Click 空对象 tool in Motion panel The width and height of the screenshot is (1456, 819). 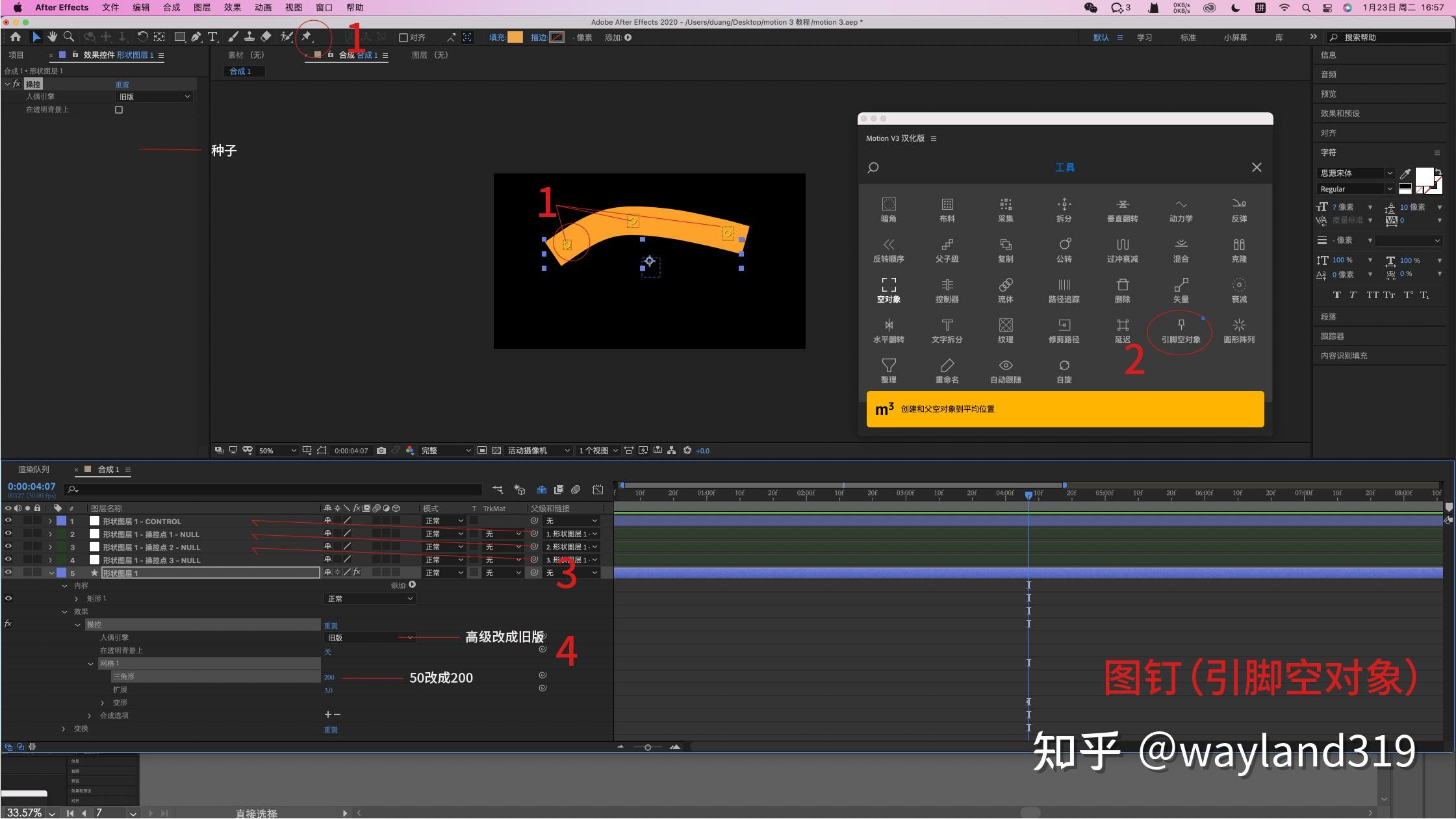(x=888, y=291)
